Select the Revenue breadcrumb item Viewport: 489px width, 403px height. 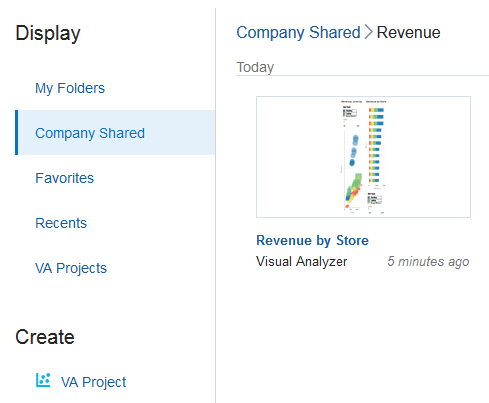[x=408, y=33]
